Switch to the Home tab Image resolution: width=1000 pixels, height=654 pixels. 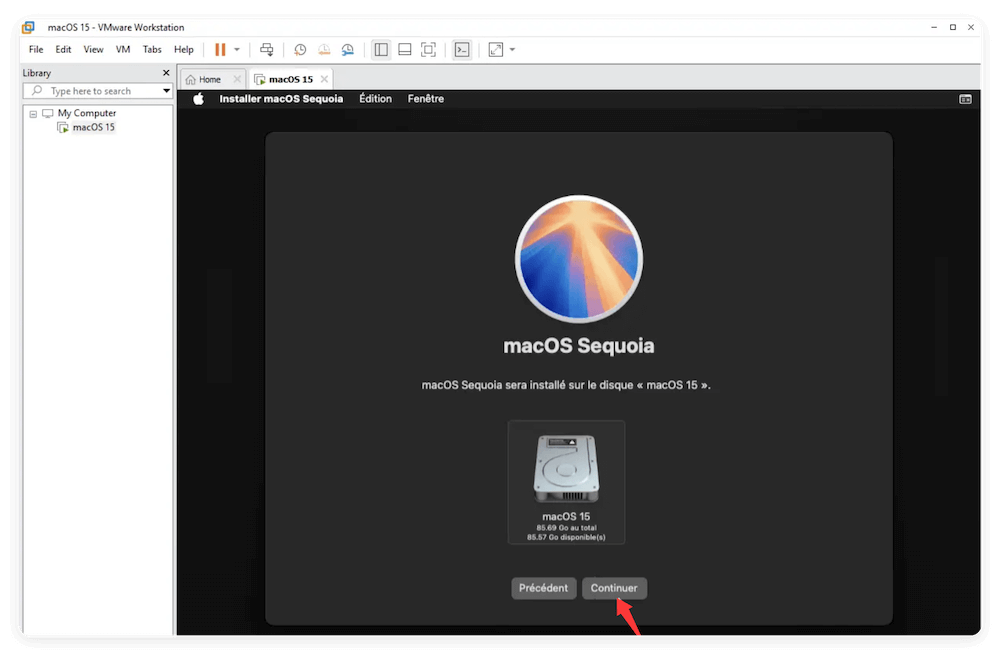[x=210, y=78]
